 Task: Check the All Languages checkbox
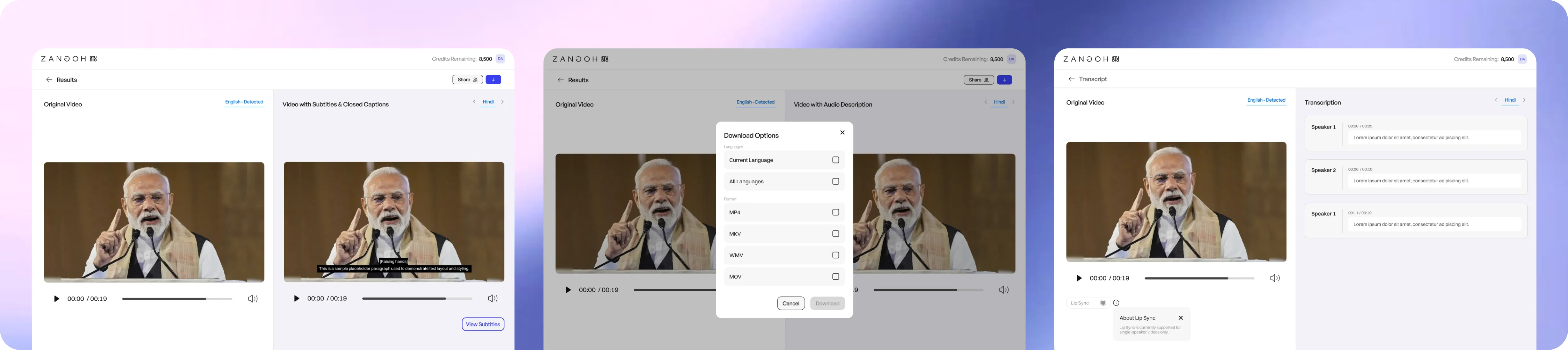pos(836,181)
